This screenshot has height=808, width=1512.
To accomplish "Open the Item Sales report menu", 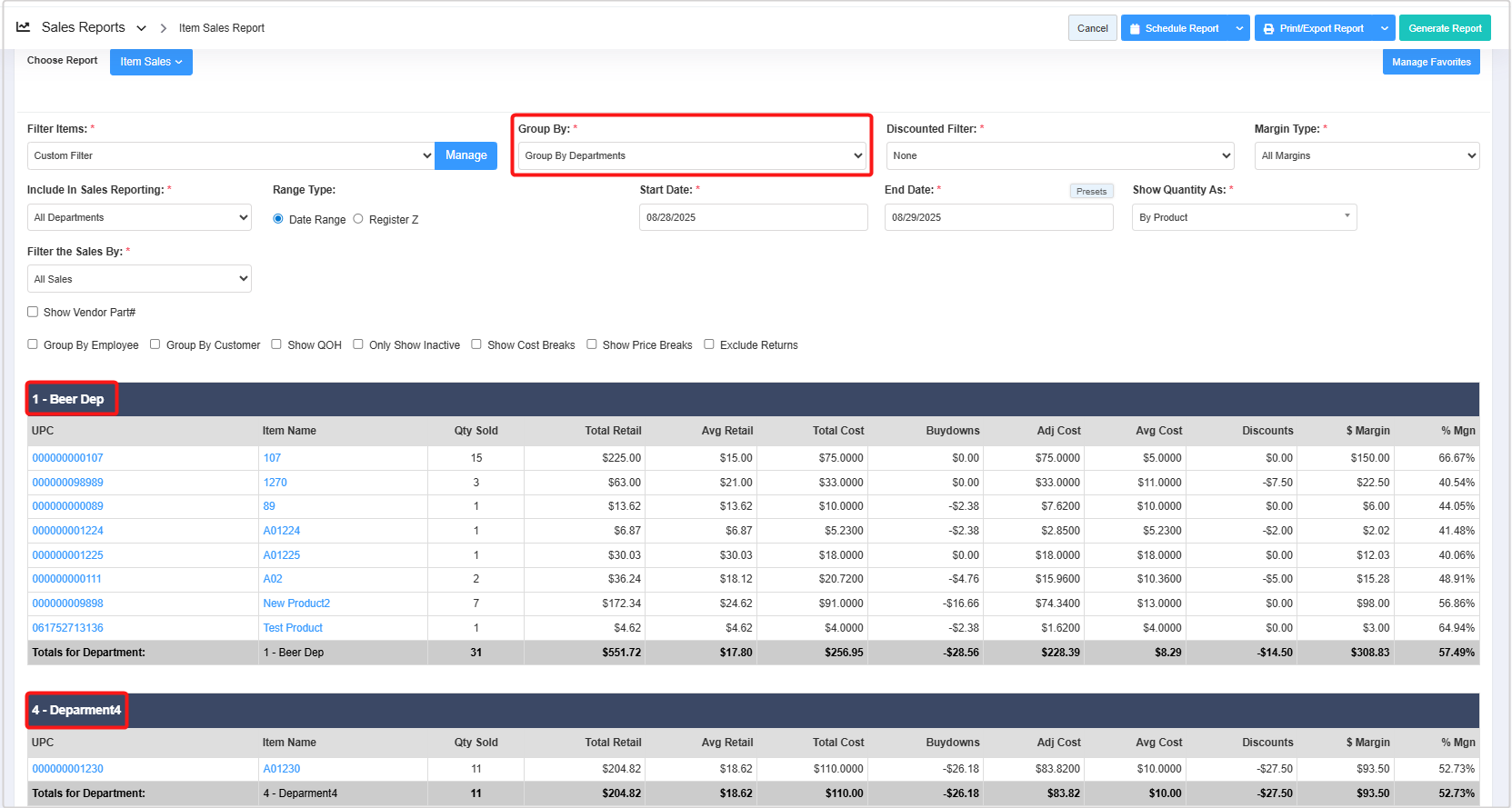I will point(151,62).
